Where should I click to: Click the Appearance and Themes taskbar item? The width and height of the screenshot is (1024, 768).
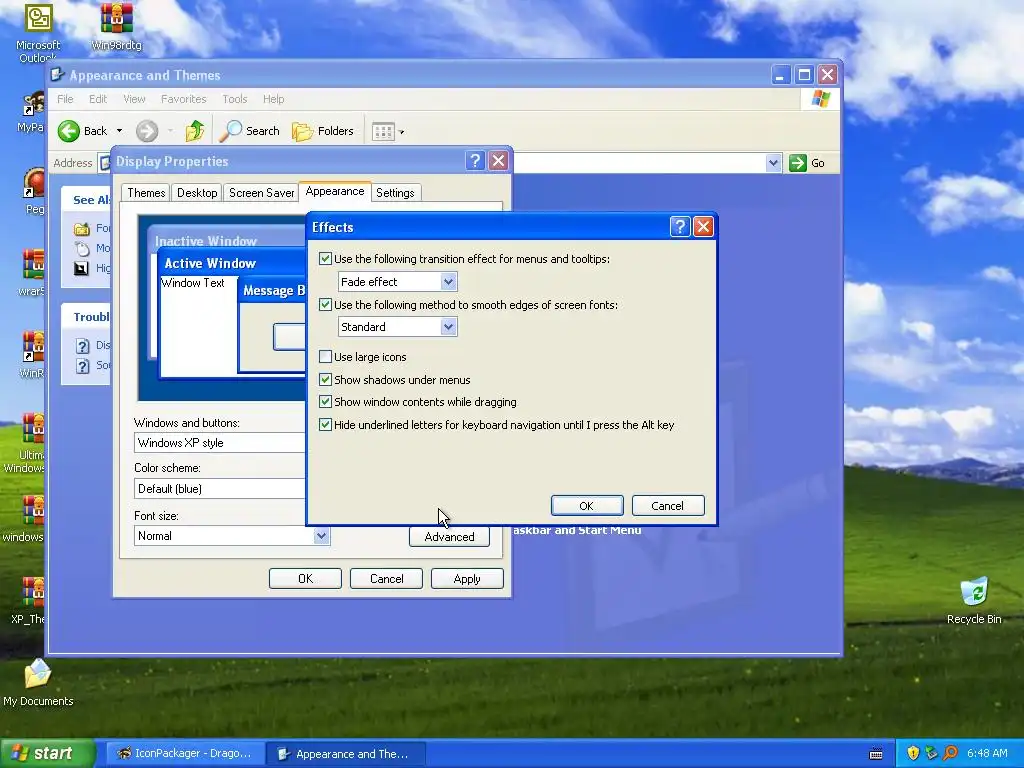coord(346,754)
